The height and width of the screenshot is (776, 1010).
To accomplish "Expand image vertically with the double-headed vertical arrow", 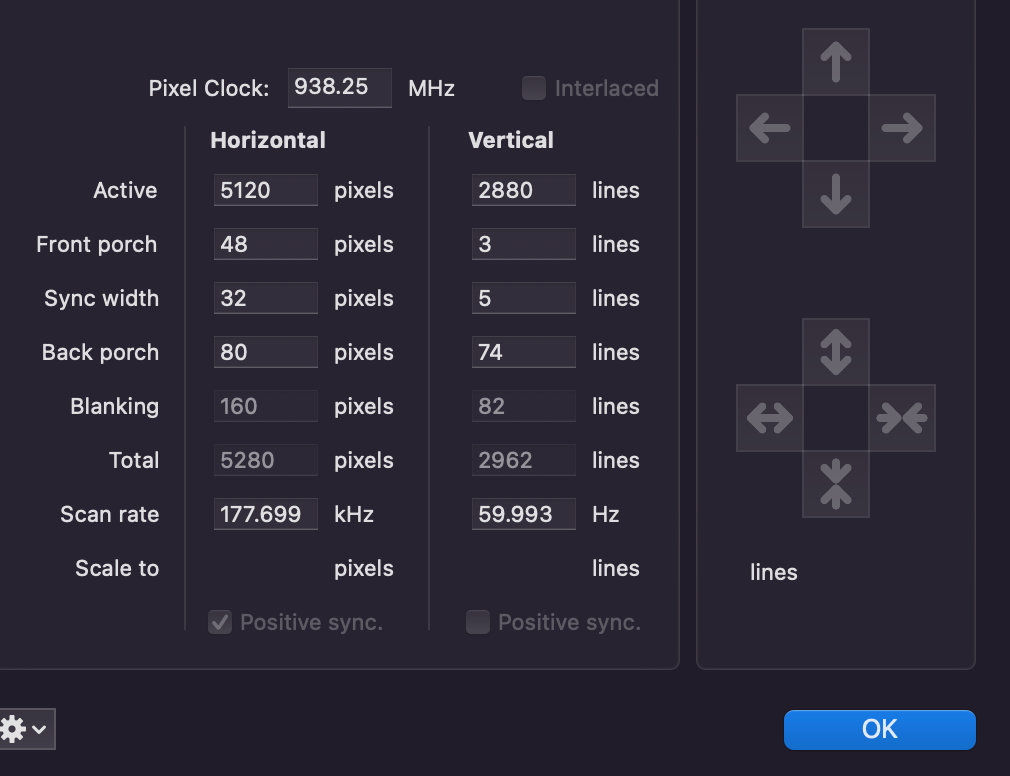I will tap(835, 352).
